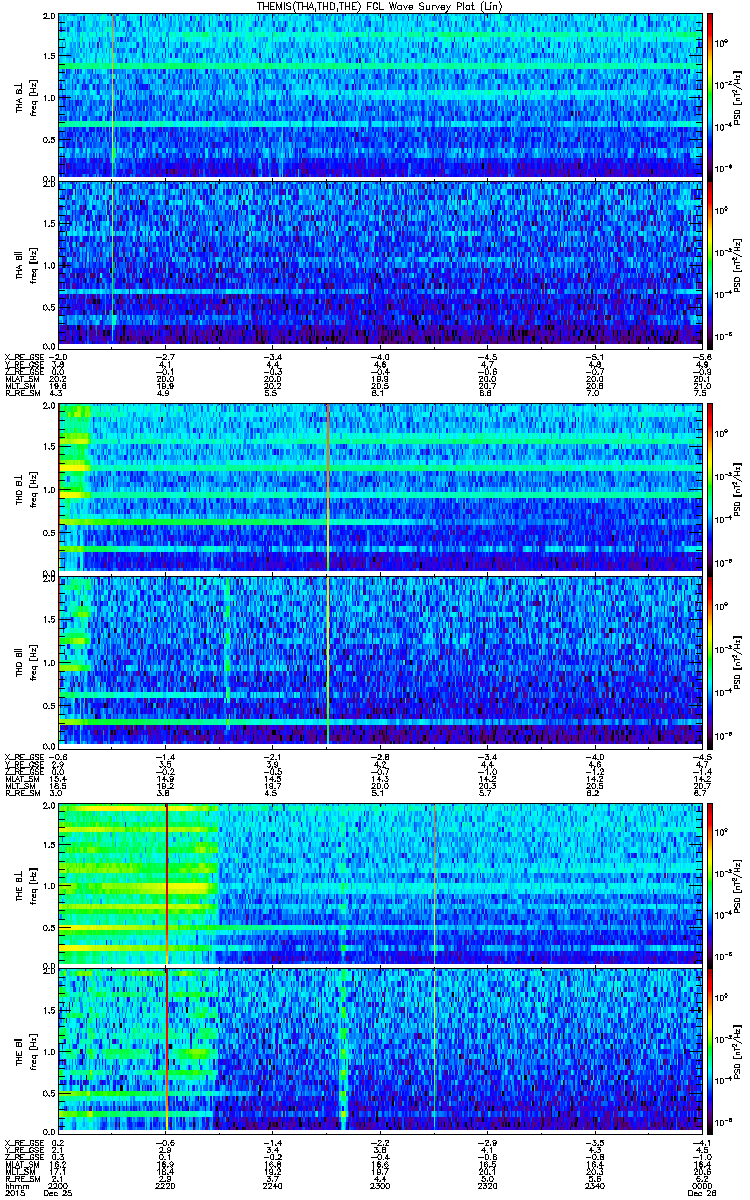Select the THA BL spectrogram panel
750x1200 pixels.
(380, 95)
